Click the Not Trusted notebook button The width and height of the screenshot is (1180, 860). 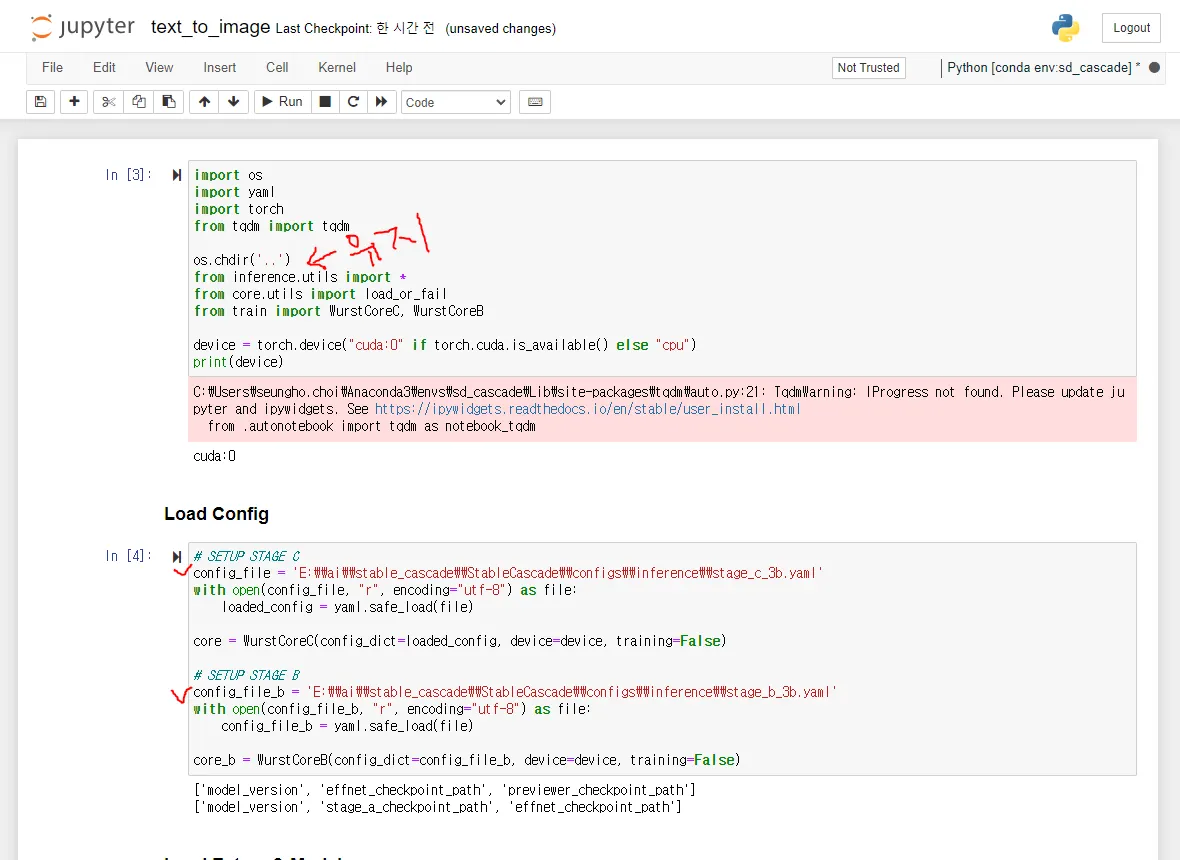[x=868, y=68]
